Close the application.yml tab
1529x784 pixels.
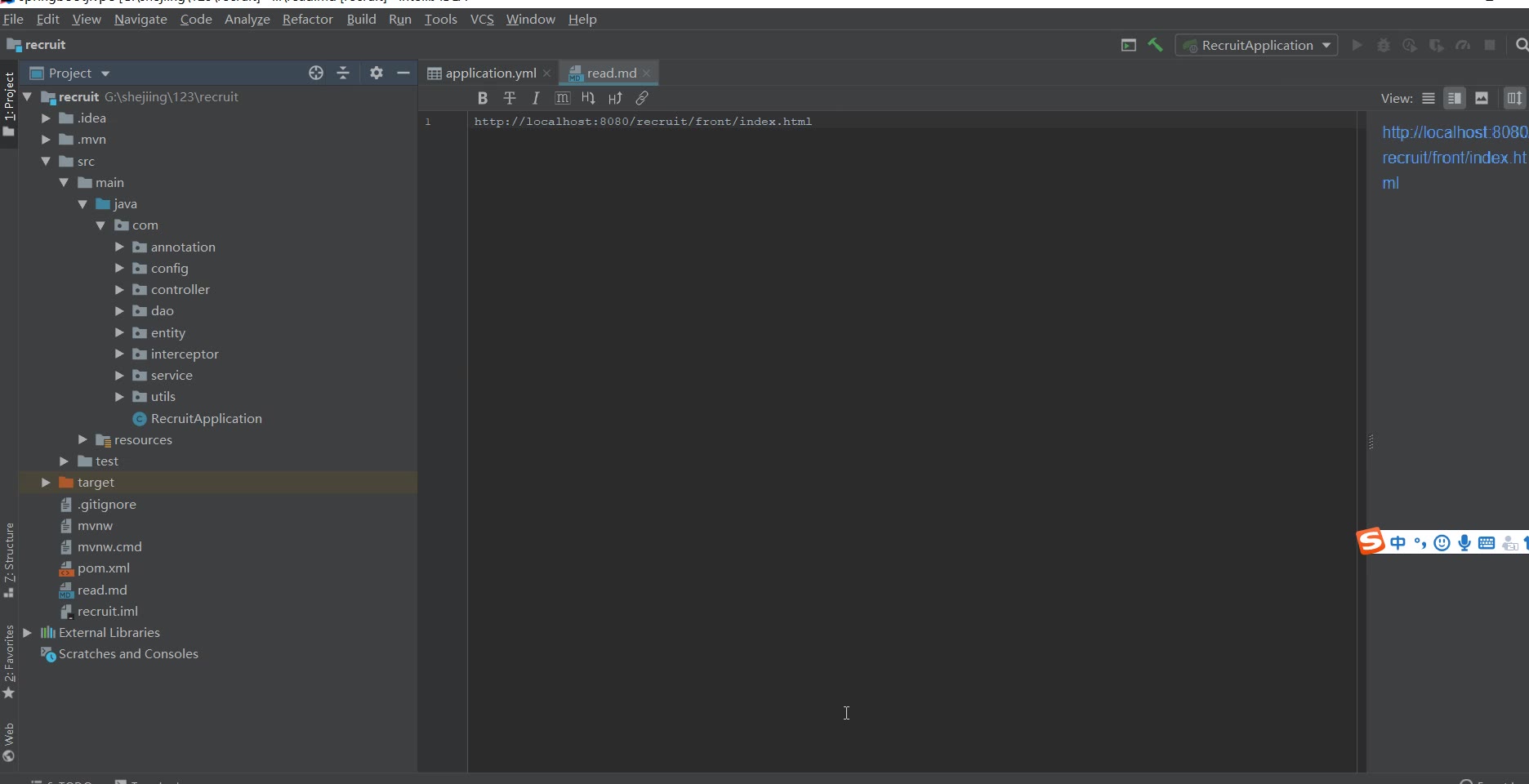[547, 73]
